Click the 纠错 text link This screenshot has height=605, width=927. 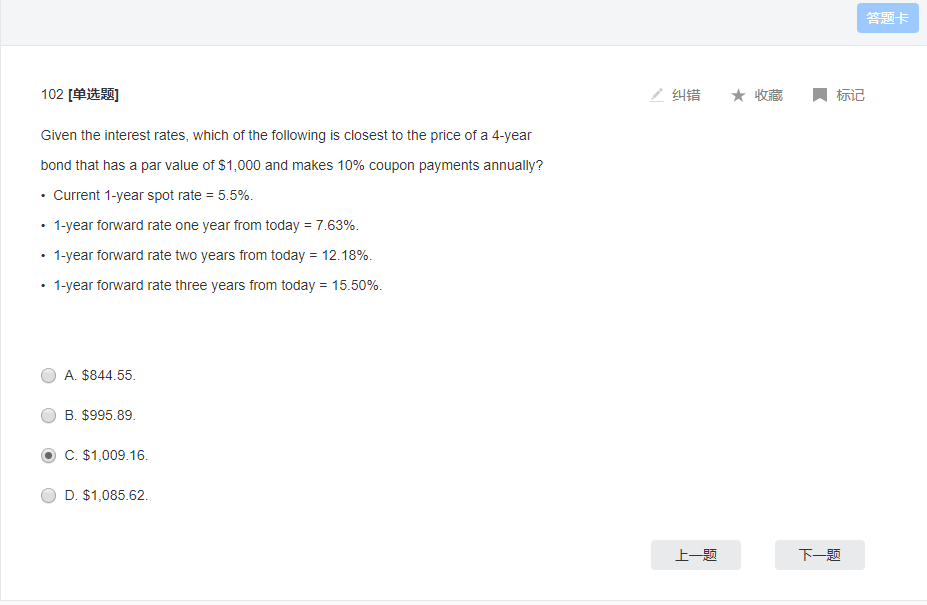(x=686, y=95)
